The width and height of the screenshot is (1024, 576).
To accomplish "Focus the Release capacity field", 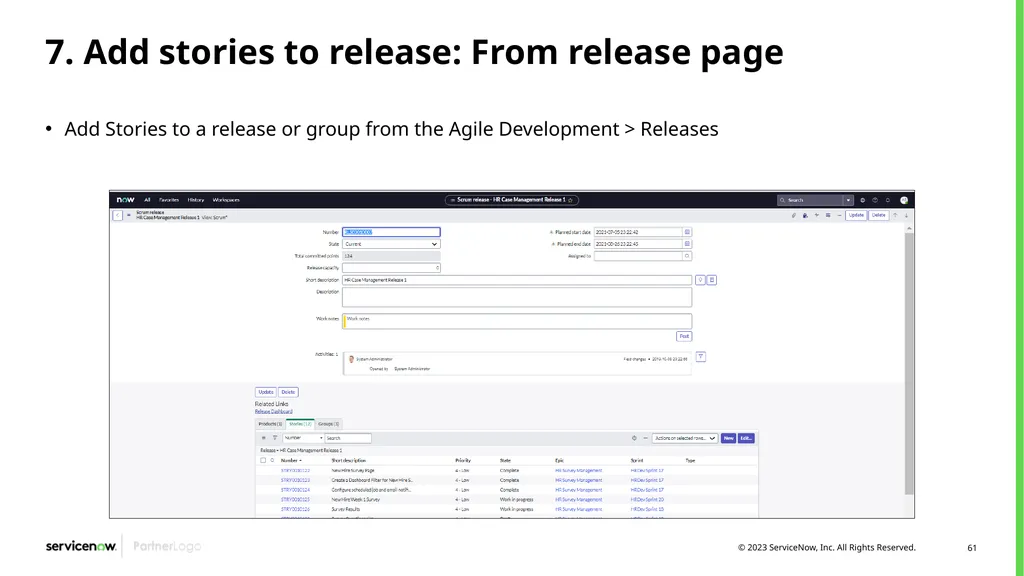I will [x=391, y=268].
